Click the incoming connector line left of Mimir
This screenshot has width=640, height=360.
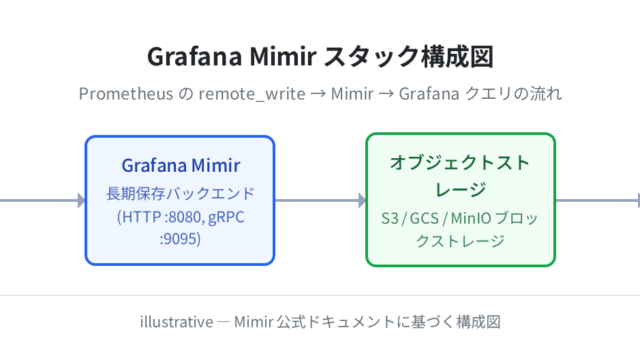[x=39, y=200]
